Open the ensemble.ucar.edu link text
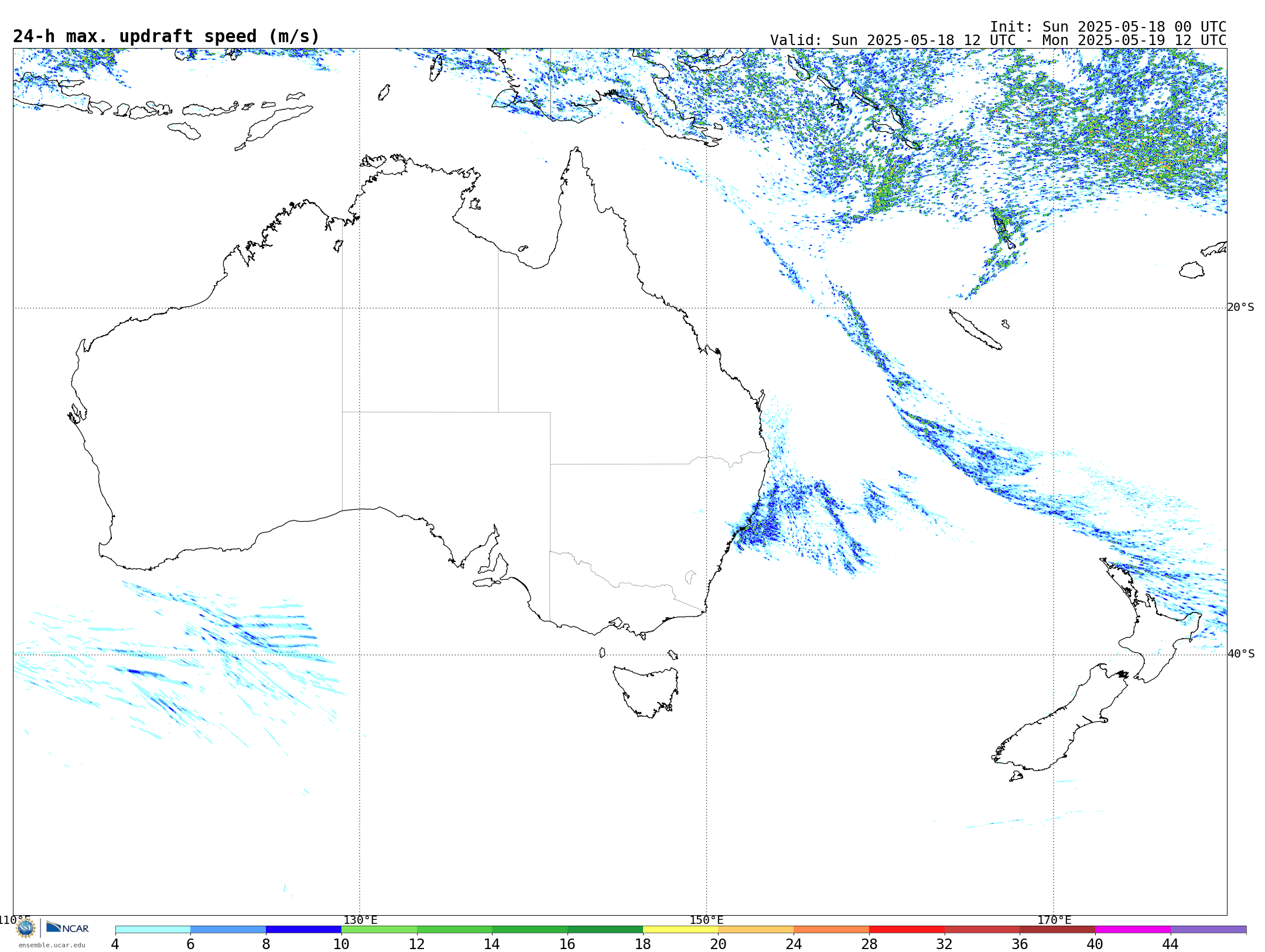The height and width of the screenshot is (952, 1265). [x=52, y=945]
